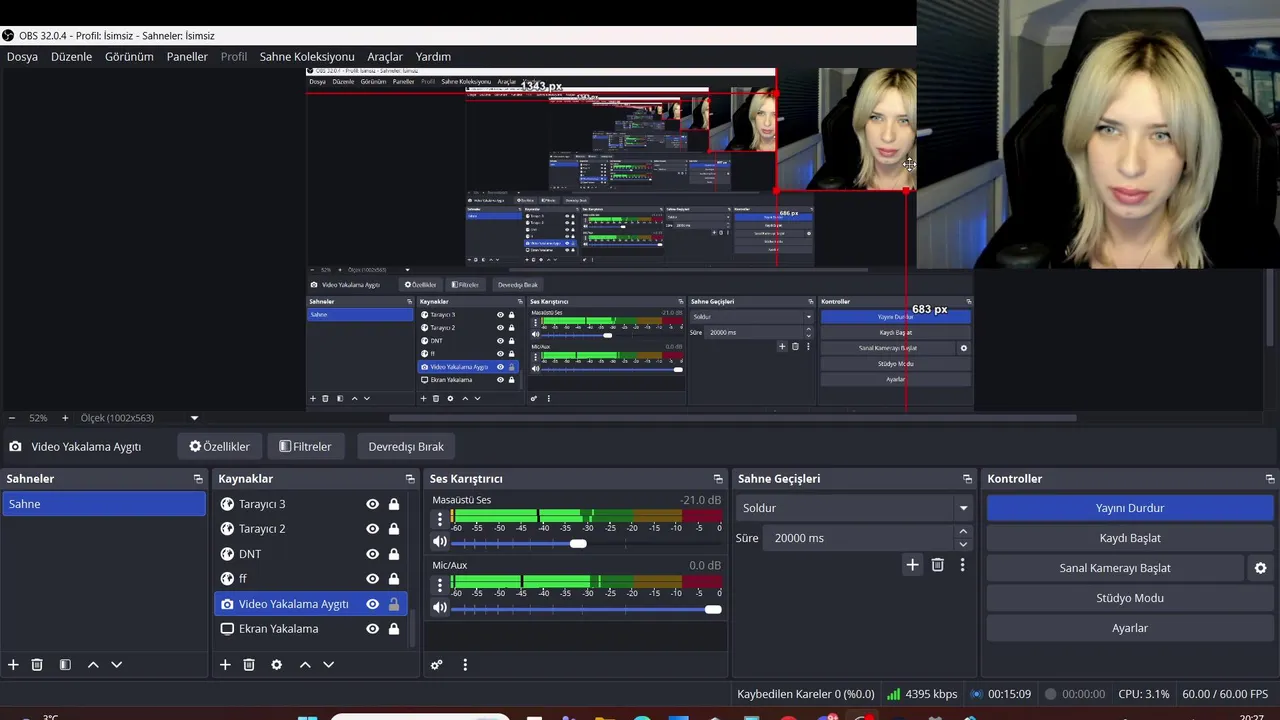The image size is (1280, 720).
Task: Open the Araçlar menu
Action: pos(385,57)
